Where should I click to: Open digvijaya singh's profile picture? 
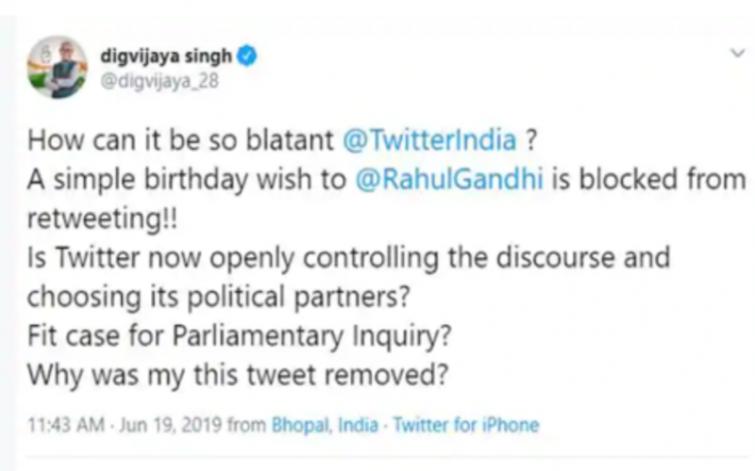tap(57, 67)
